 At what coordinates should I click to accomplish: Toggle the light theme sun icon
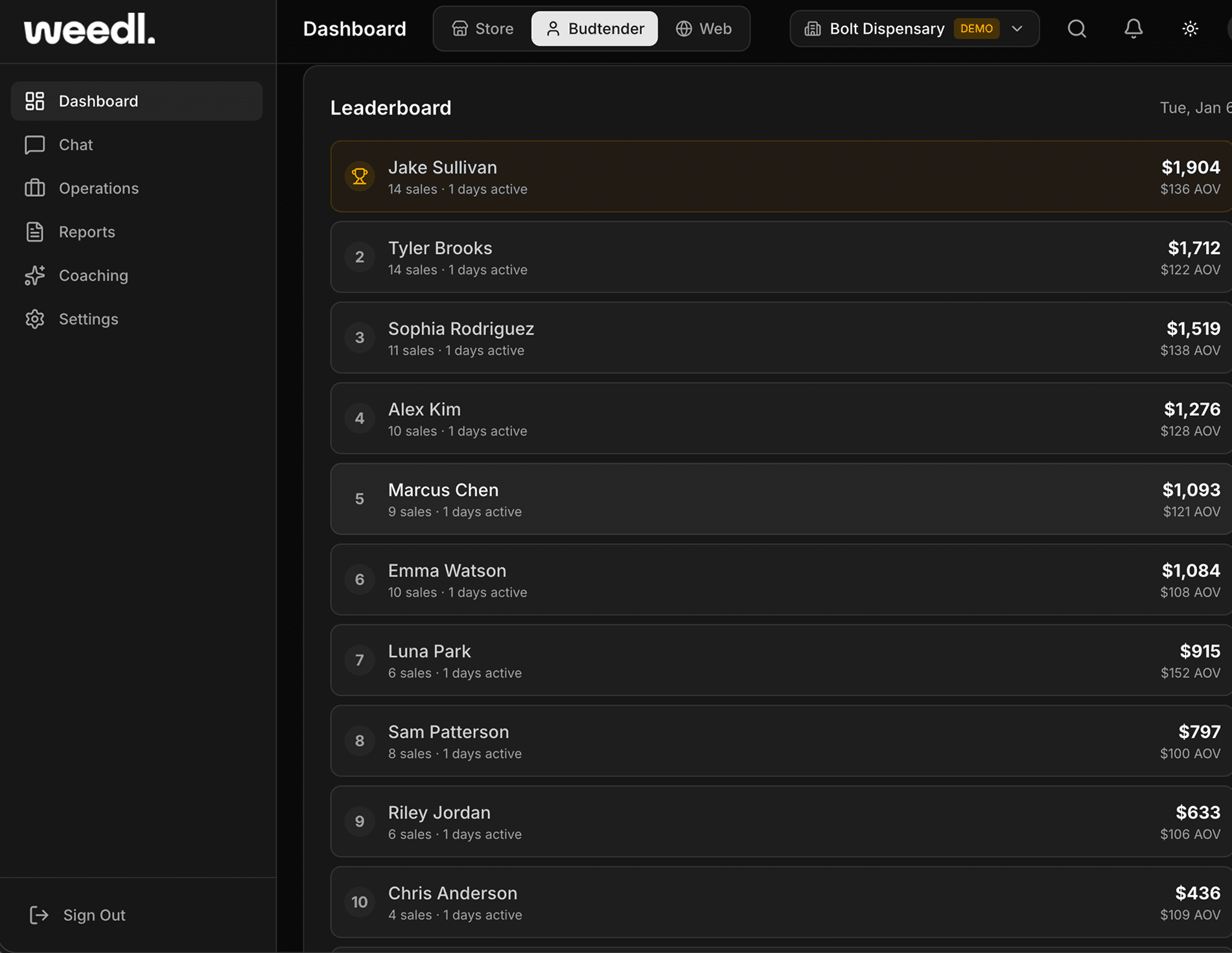coord(1190,29)
